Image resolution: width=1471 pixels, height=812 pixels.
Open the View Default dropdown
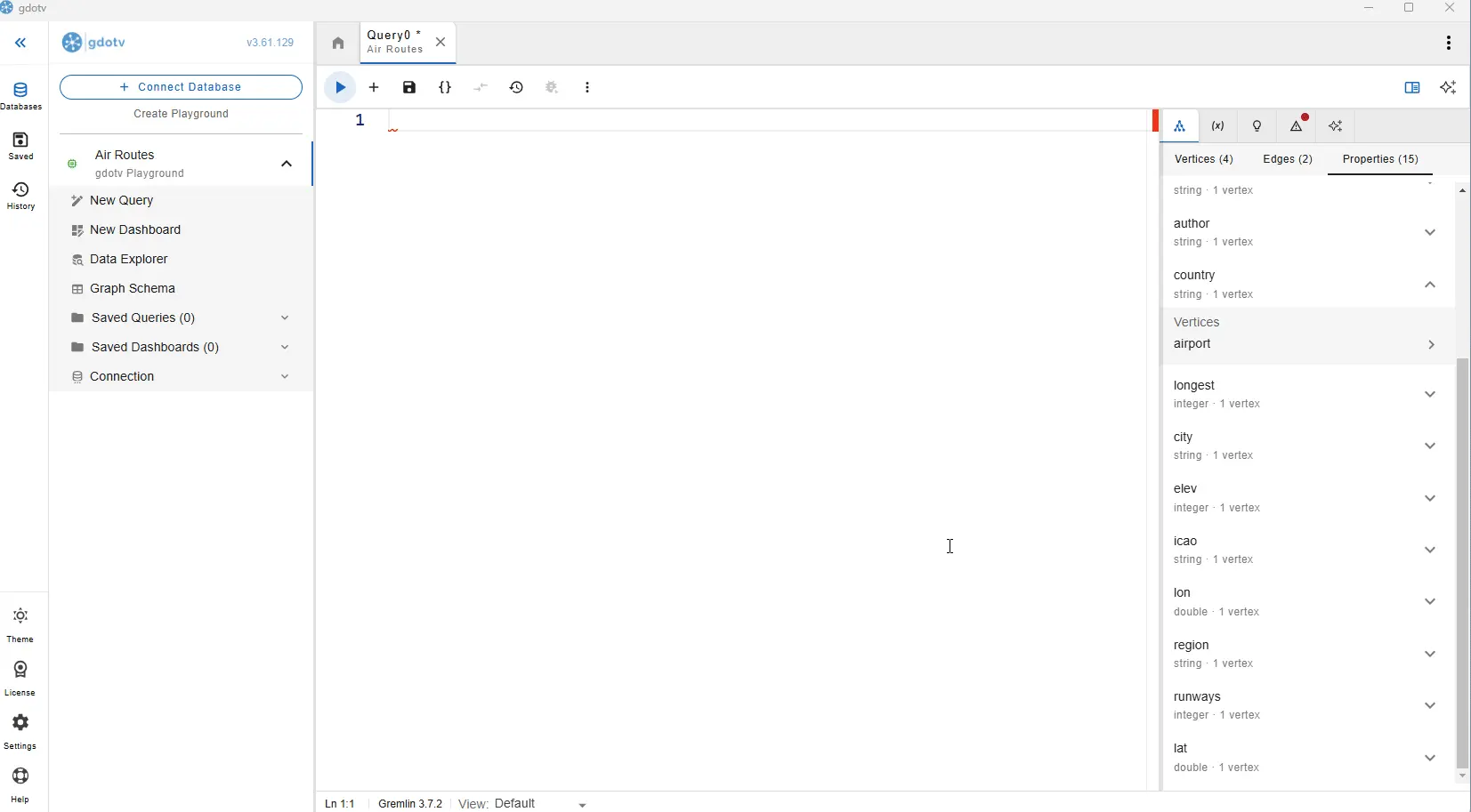pyautogui.click(x=541, y=803)
